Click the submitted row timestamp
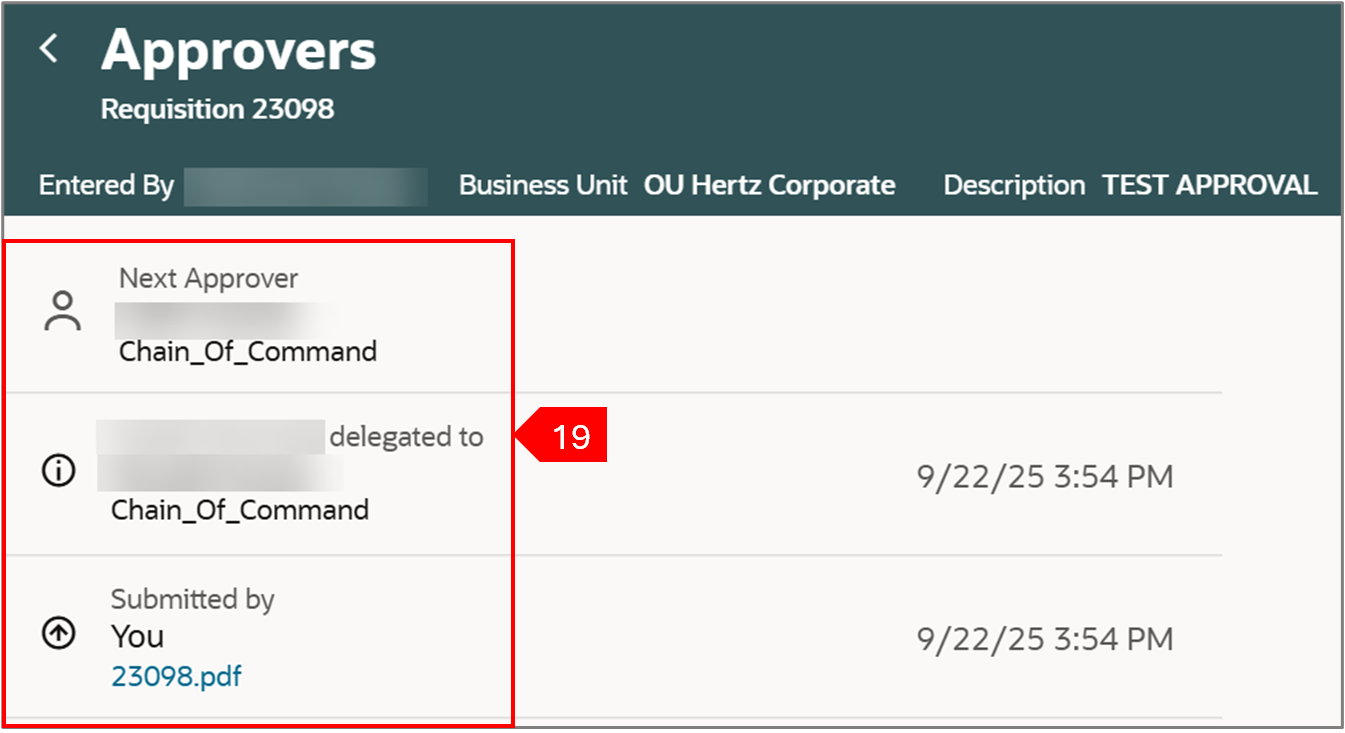The height and width of the screenshot is (733, 1345). (x=1044, y=639)
